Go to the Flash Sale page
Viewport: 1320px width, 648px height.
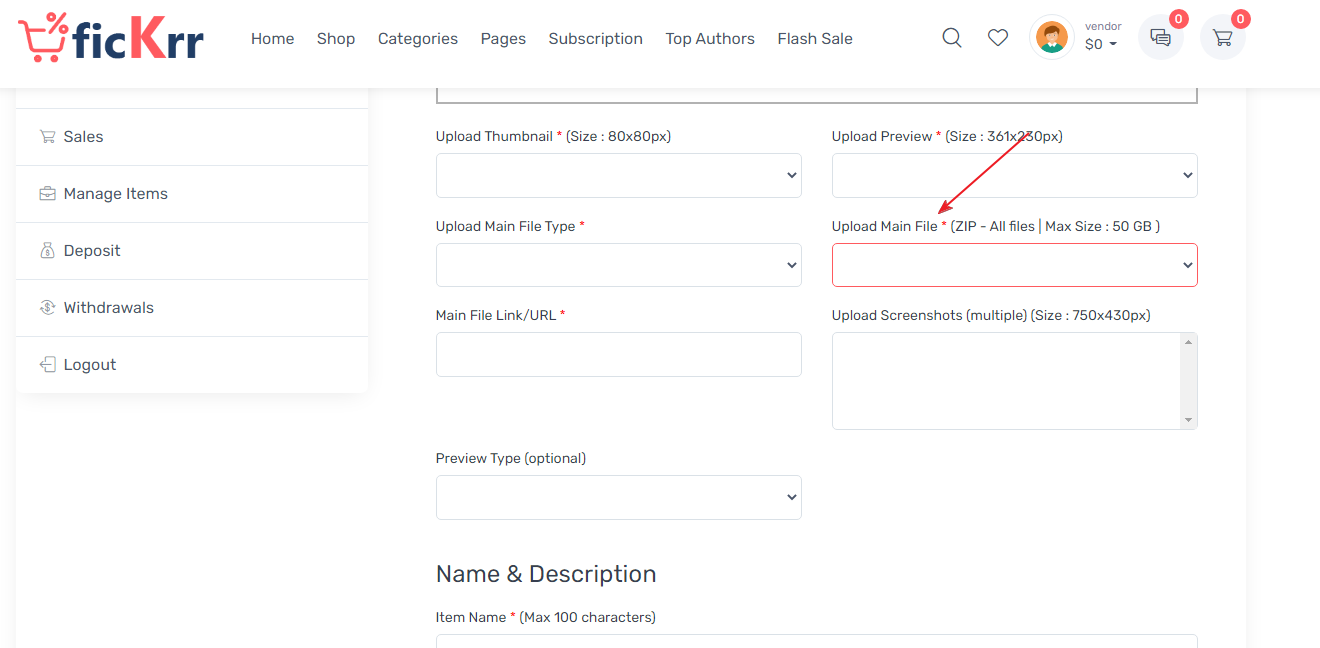[815, 39]
